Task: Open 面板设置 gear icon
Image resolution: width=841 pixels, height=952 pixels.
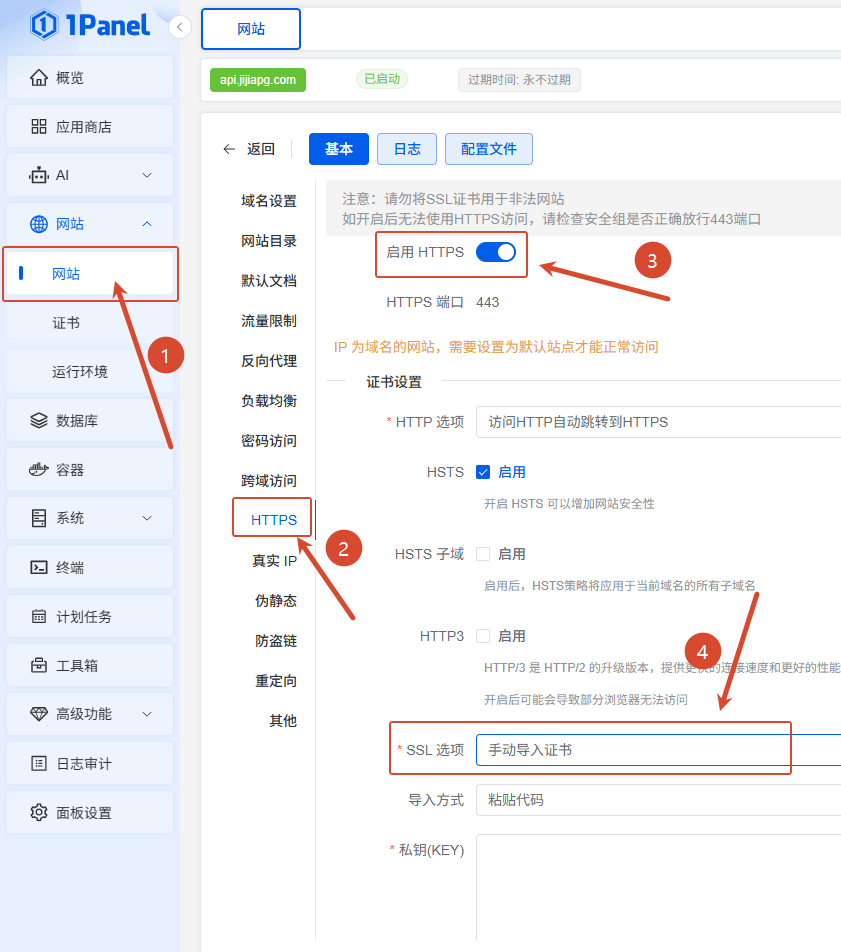Action: [x=39, y=812]
